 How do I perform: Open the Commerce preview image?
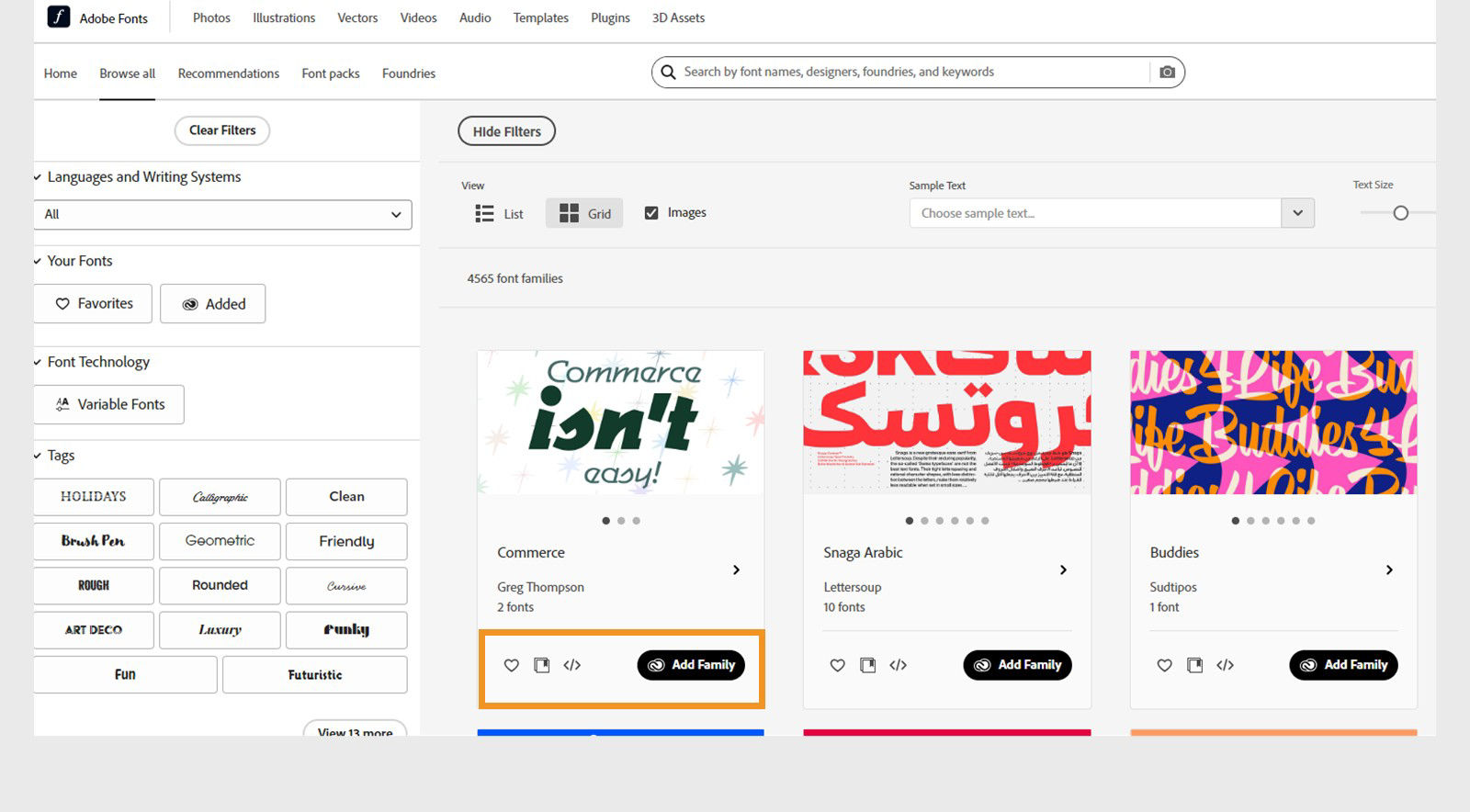[x=621, y=423]
